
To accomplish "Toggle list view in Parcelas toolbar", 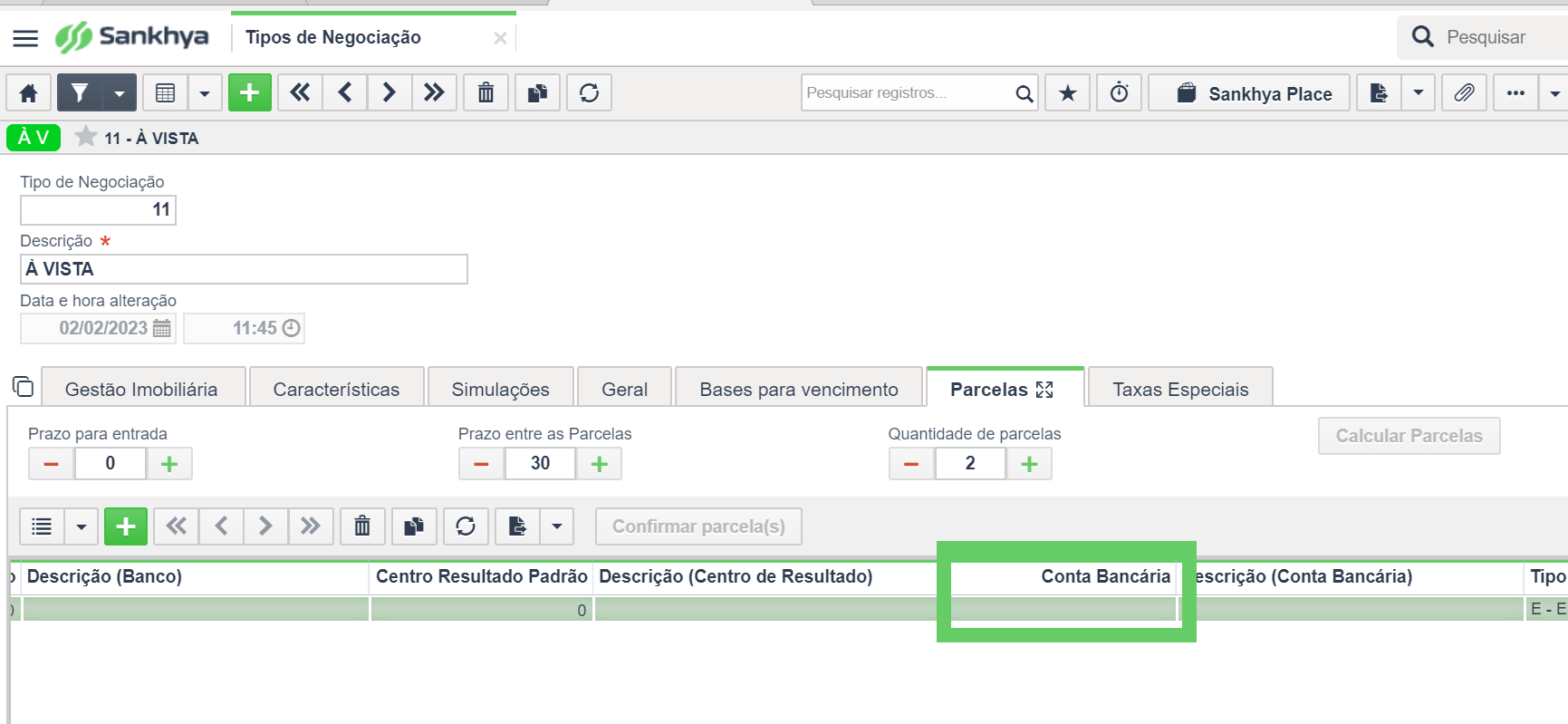I will point(42,526).
